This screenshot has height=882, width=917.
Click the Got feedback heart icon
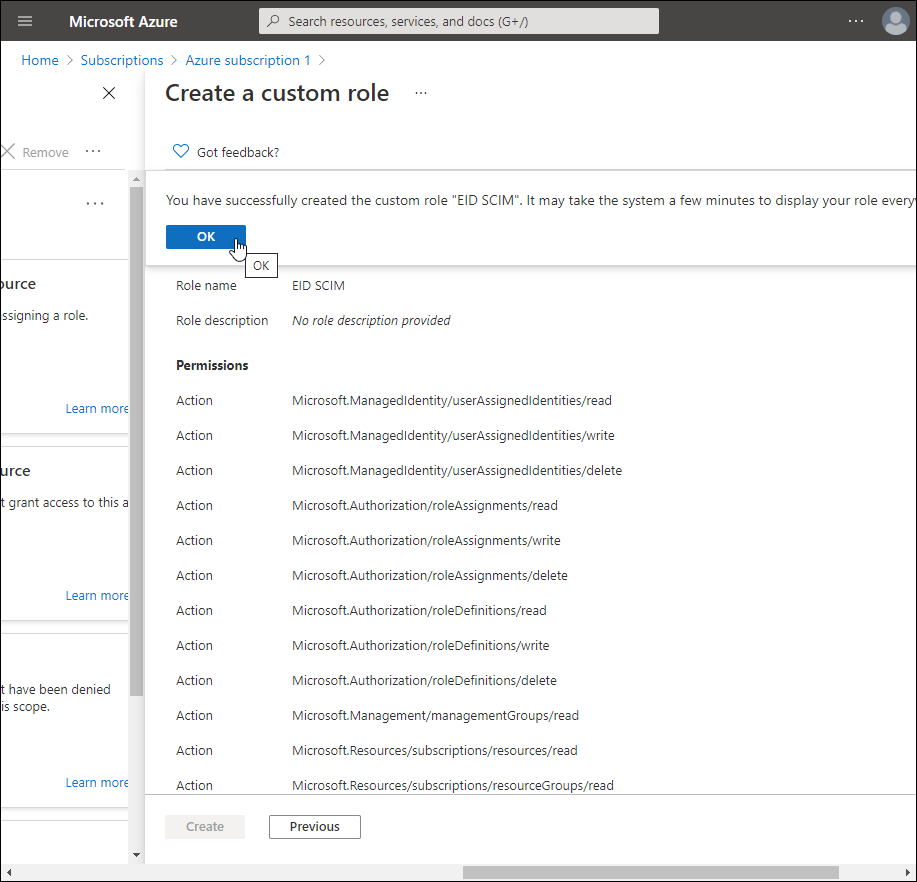pyautogui.click(x=181, y=152)
